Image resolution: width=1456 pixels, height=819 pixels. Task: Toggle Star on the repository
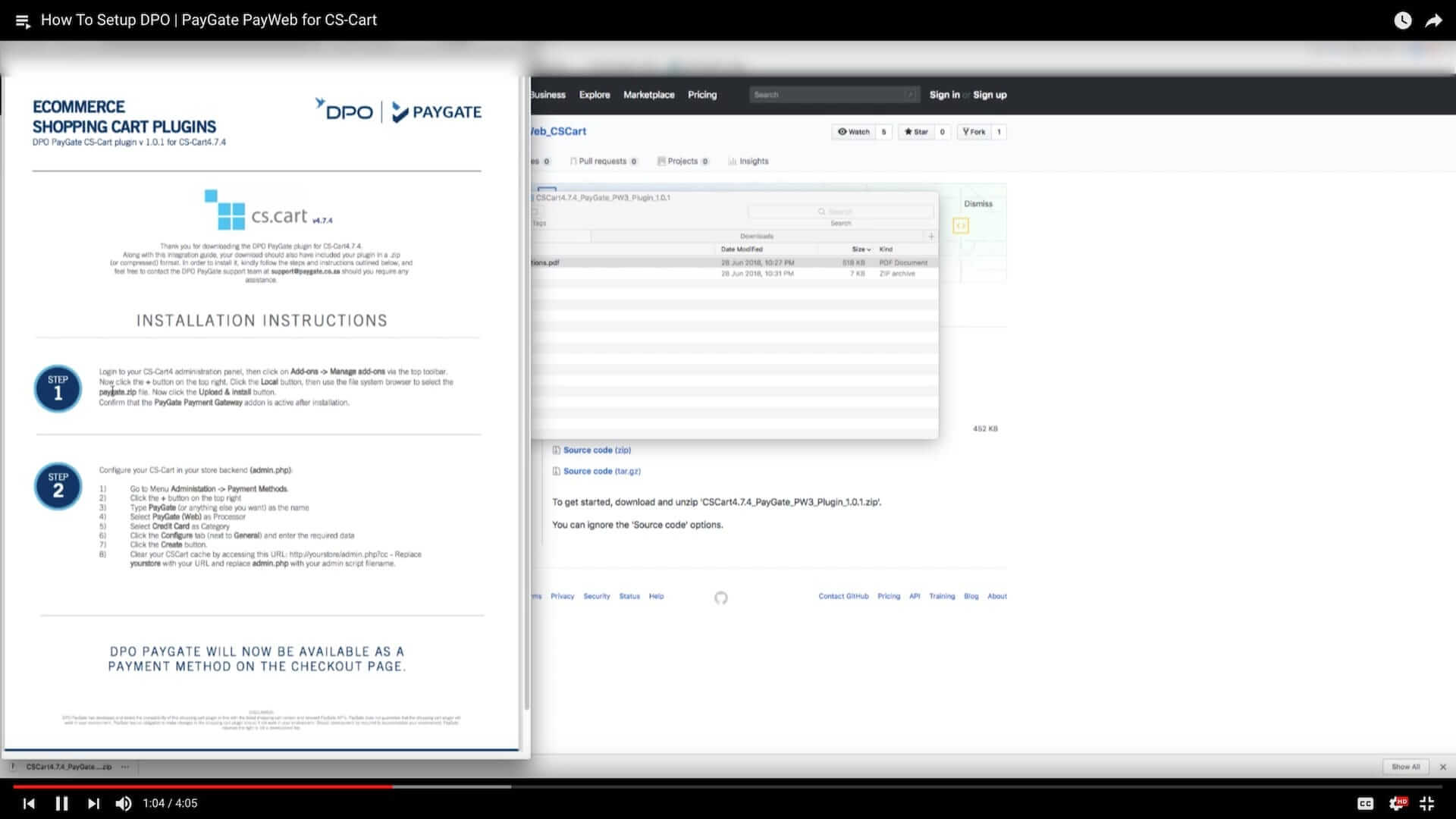tap(918, 131)
